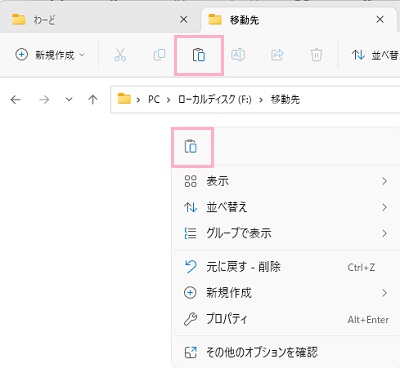Choose プロパティ in context menu
400x368 pixels.
pyautogui.click(x=286, y=319)
